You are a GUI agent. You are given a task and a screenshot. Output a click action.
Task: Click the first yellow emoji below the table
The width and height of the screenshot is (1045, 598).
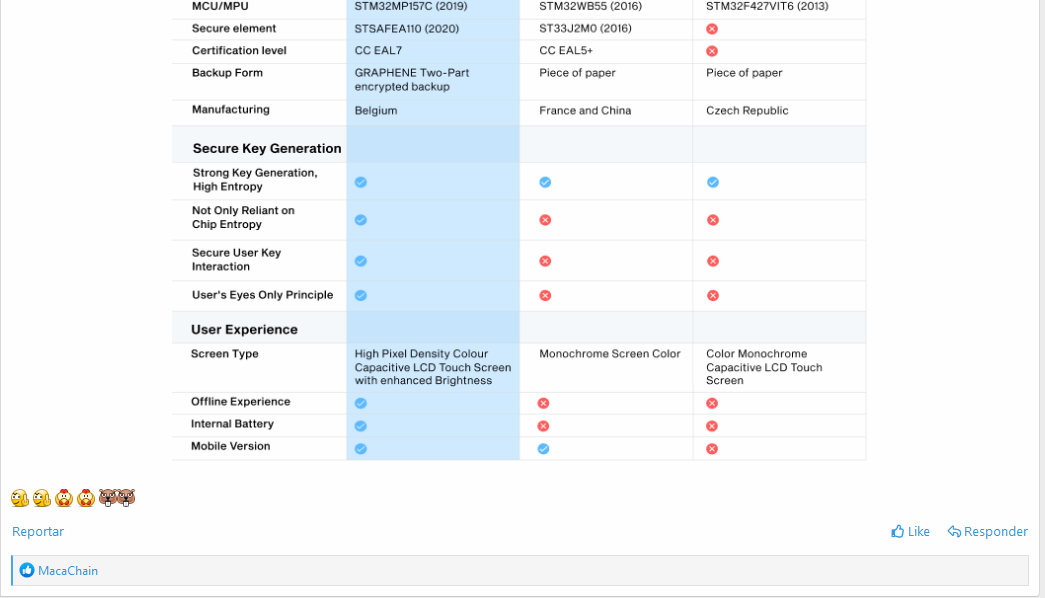coord(20,498)
